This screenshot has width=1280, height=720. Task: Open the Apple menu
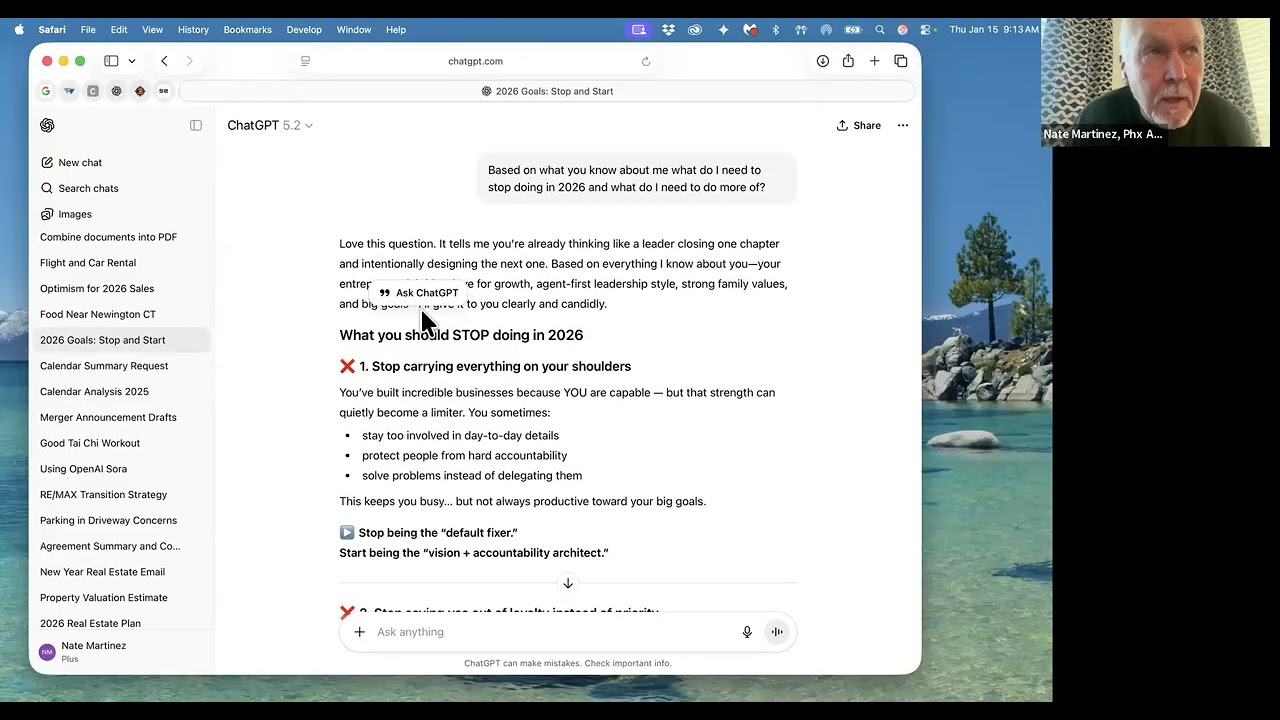coord(19,30)
